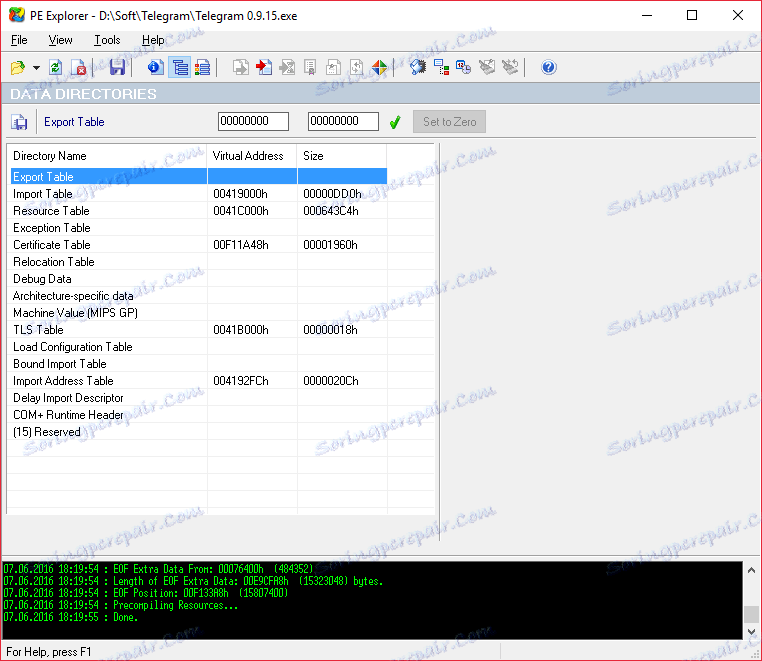Click the Save floppy disk icon
762x661 pixels.
click(117, 67)
